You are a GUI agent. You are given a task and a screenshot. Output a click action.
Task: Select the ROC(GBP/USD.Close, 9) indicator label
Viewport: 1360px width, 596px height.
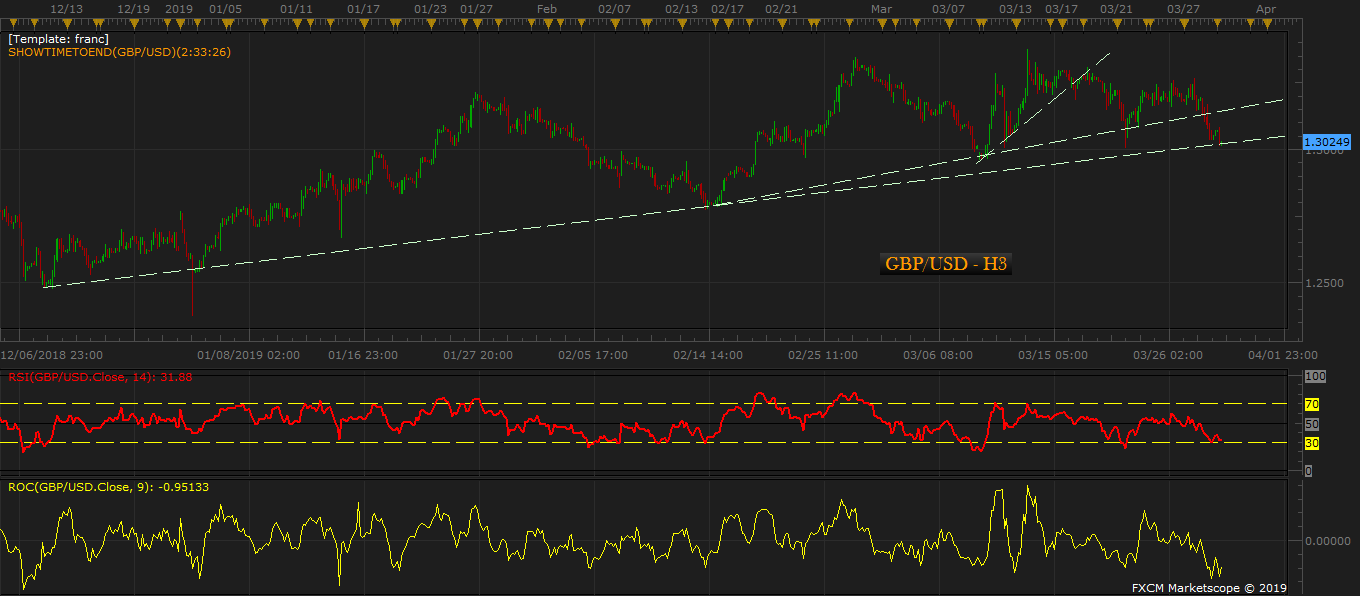[x=109, y=487]
